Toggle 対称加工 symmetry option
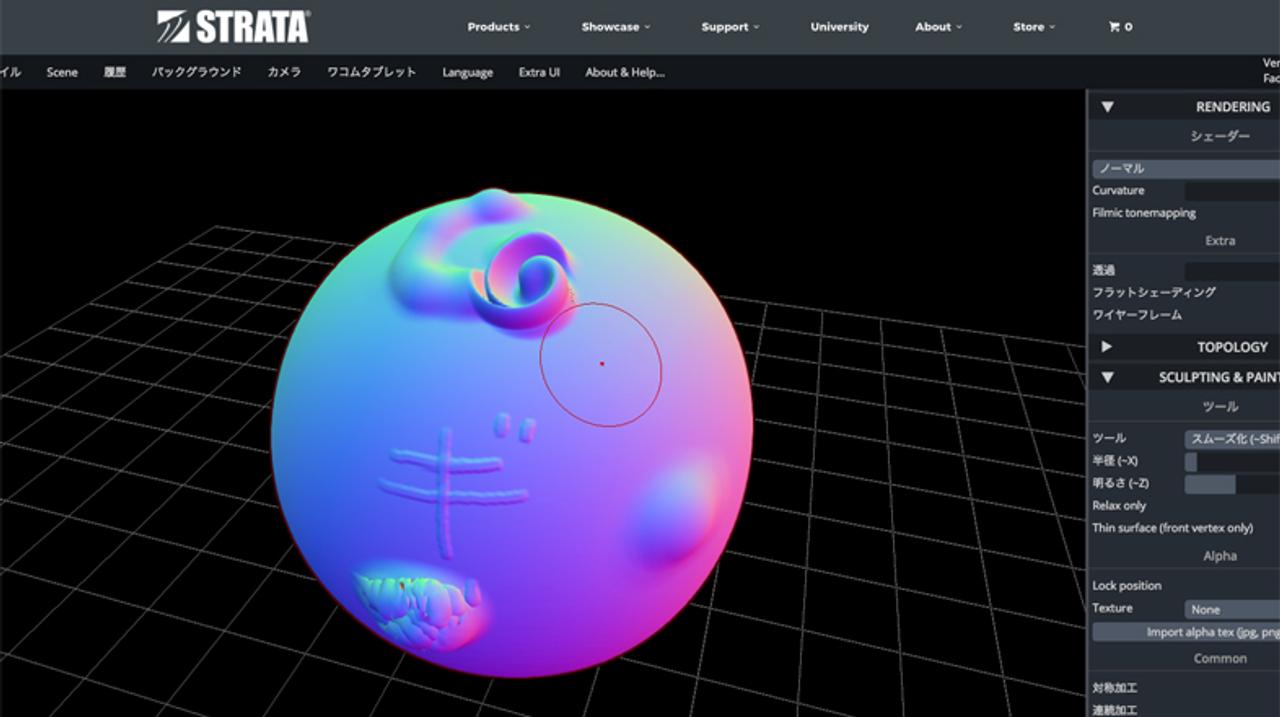1280x717 pixels. pyautogui.click(x=1115, y=688)
